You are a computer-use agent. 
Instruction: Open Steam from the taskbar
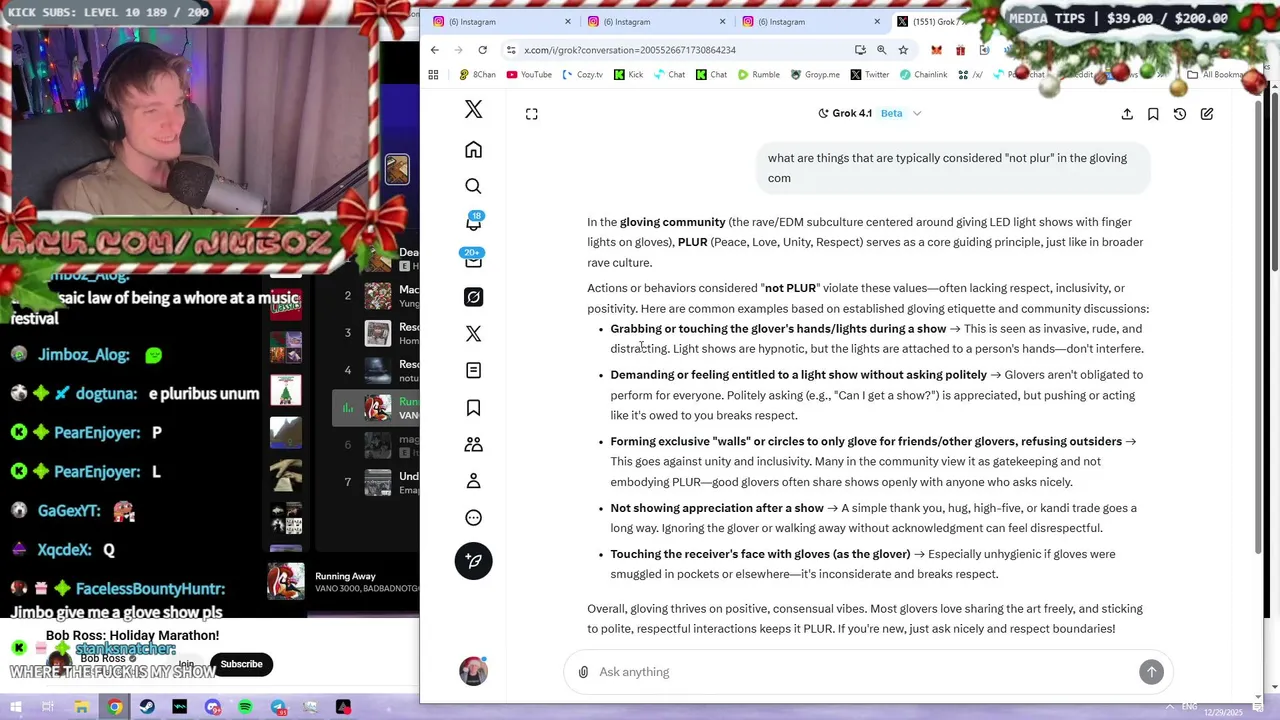click(147, 707)
